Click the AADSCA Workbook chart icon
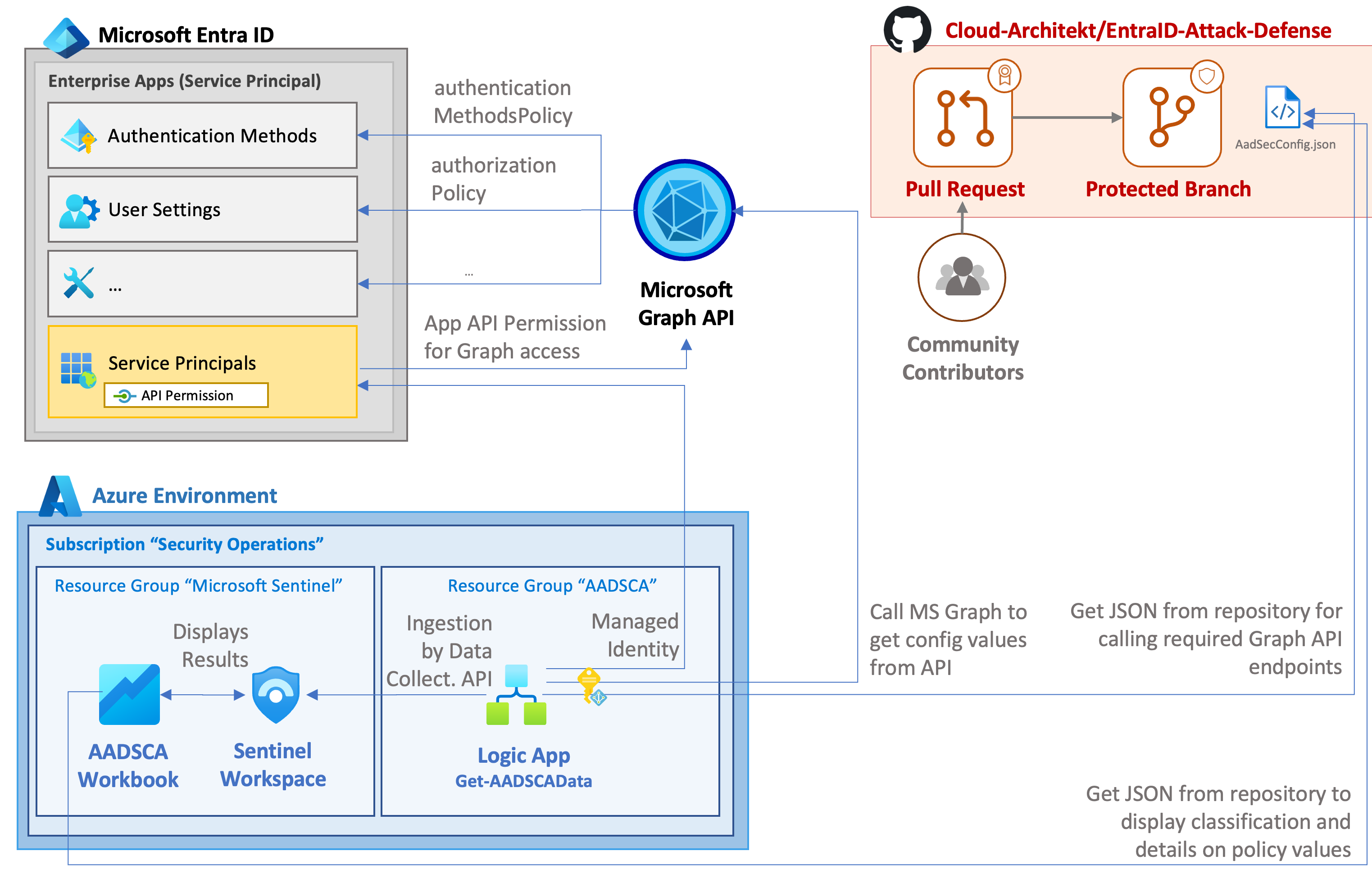 click(x=129, y=694)
